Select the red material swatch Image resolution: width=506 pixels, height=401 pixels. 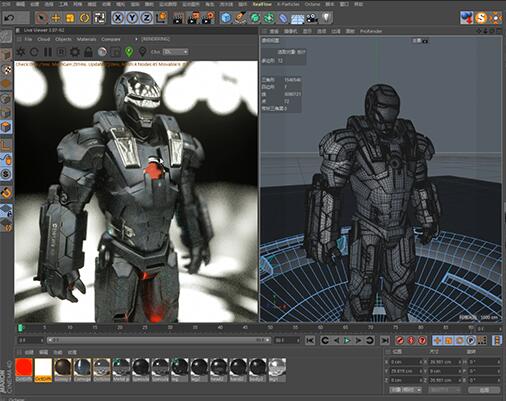coord(24,369)
